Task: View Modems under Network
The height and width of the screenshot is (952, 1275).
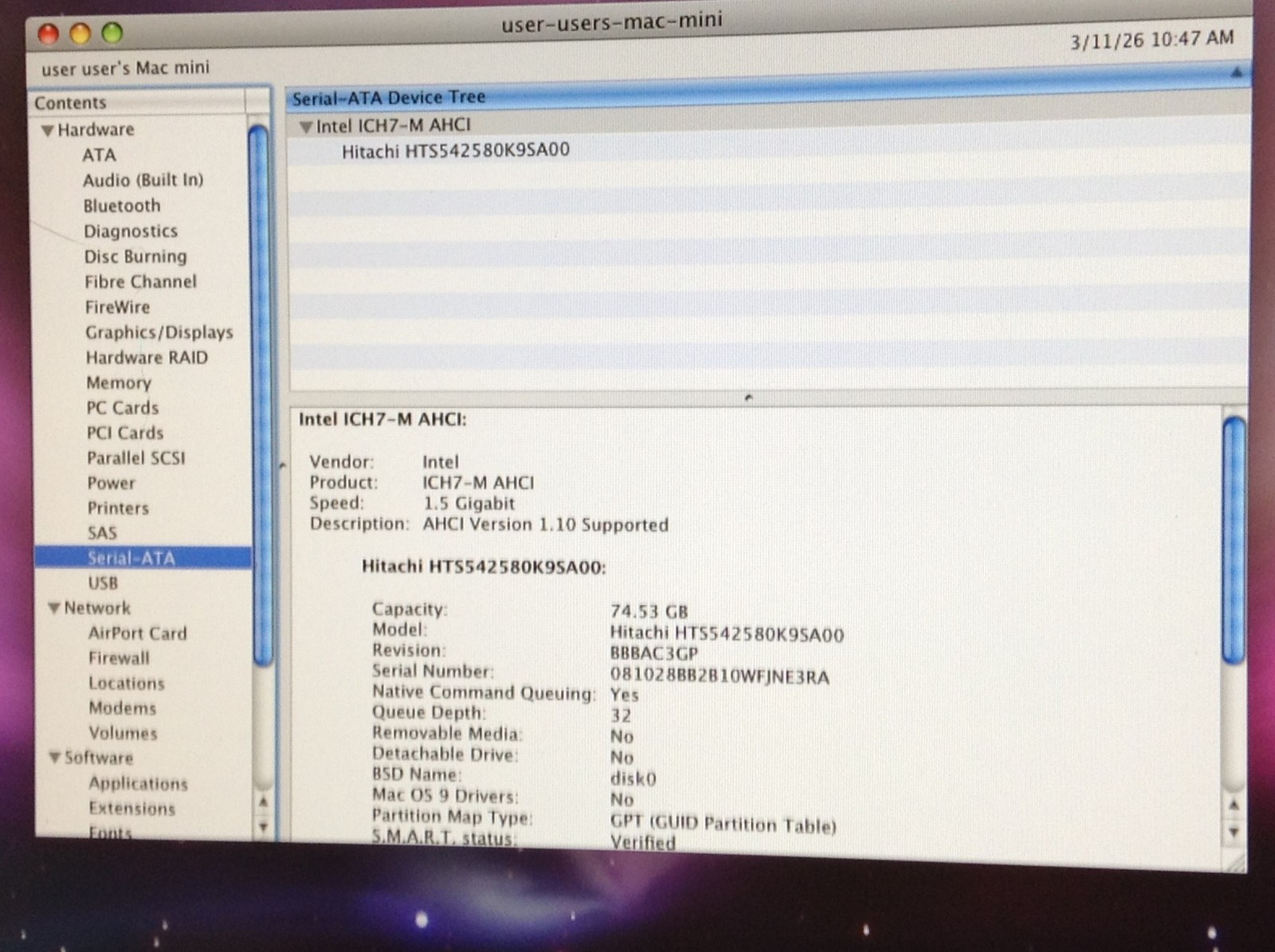Action: 123,708
